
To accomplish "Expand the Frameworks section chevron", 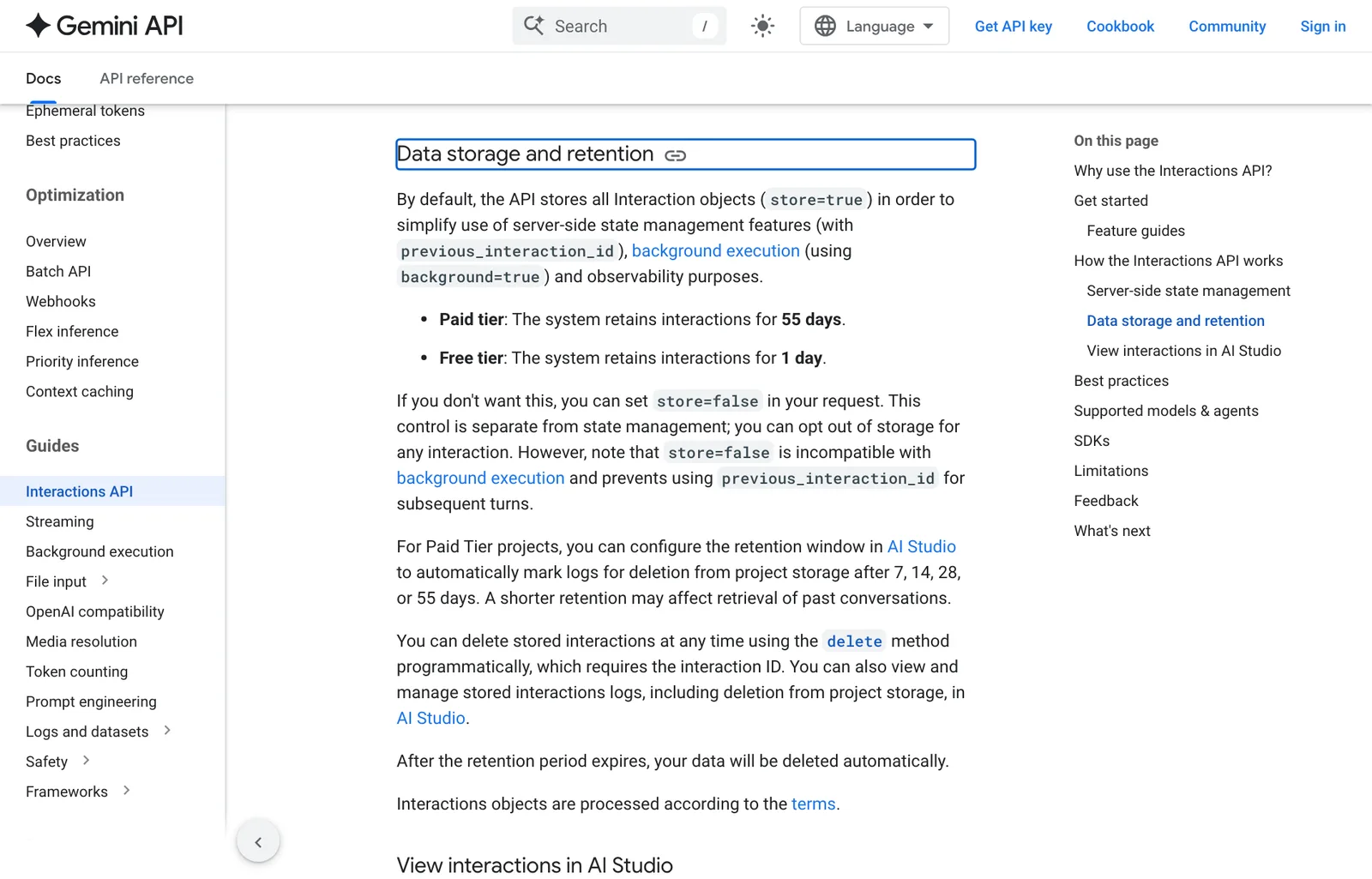I will click(x=126, y=791).
